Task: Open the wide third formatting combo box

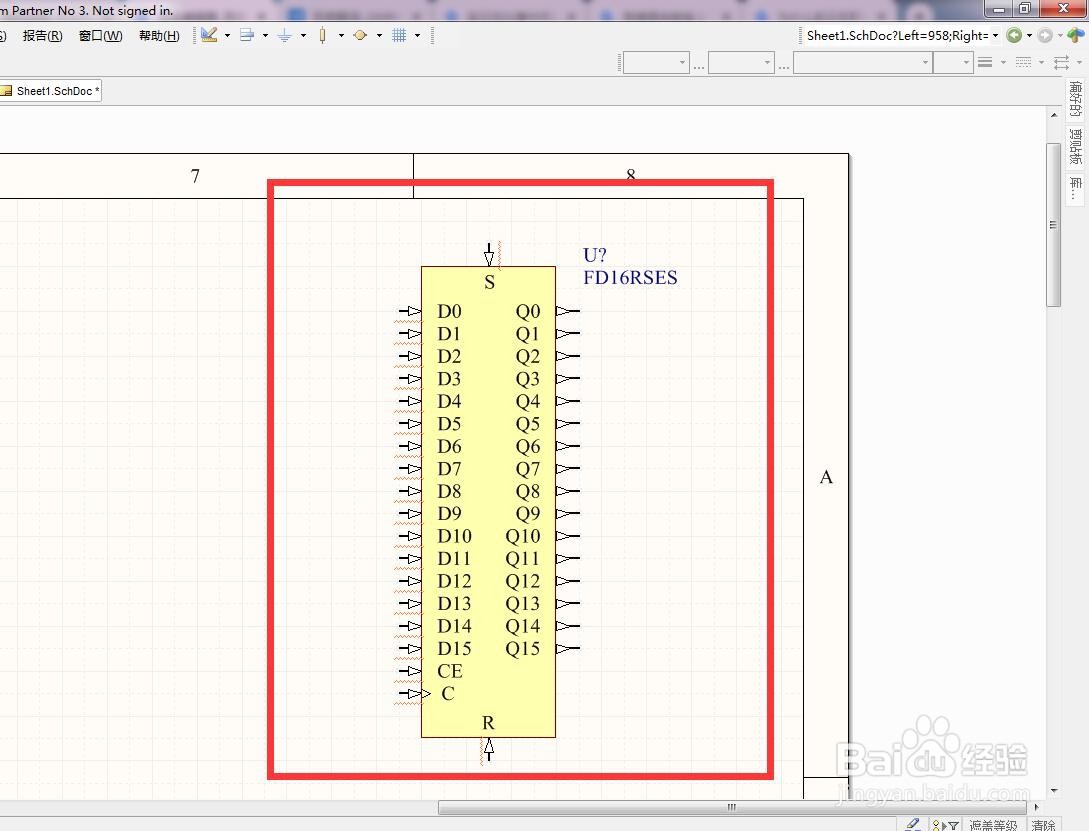Action: pos(863,62)
